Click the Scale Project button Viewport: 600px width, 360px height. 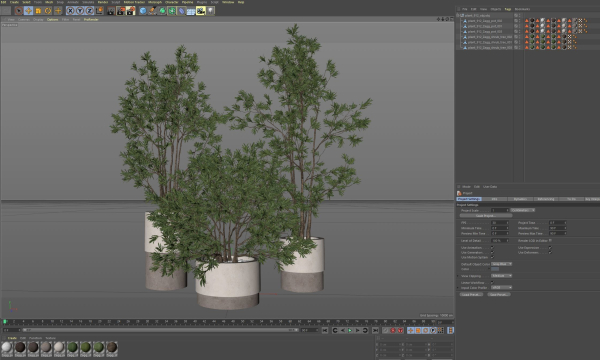click(486, 216)
